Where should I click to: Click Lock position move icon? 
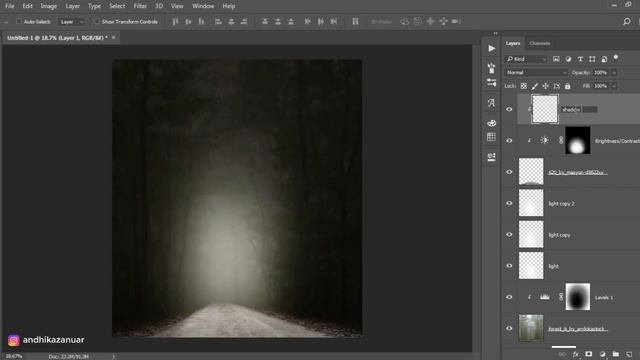[546, 86]
